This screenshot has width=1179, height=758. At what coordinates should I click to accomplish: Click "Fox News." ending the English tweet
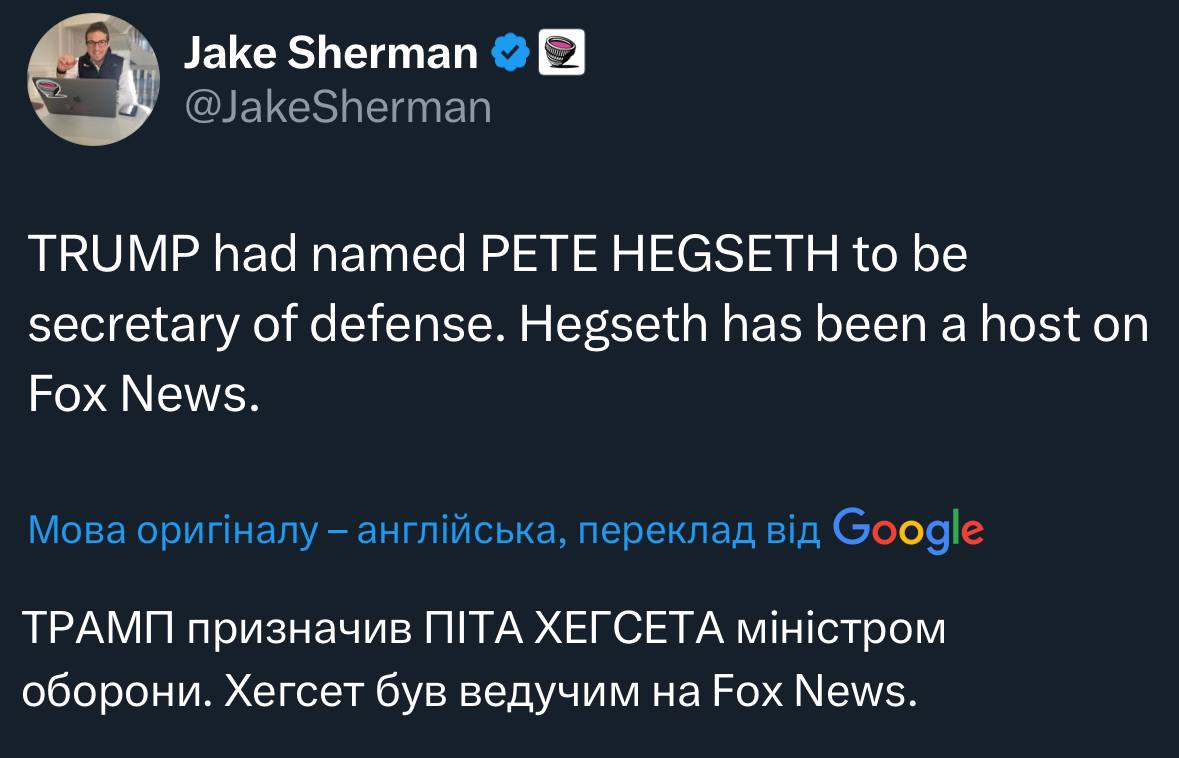pyautogui.click(x=144, y=396)
